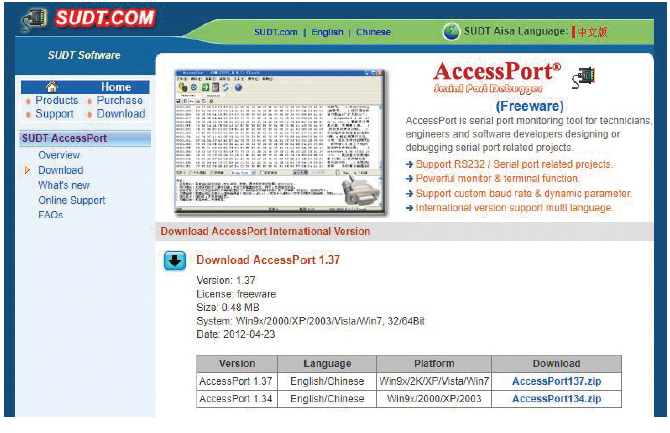Image resolution: width=670 pixels, height=433 pixels.
Task: Open the Home menu item
Action: 116,87
